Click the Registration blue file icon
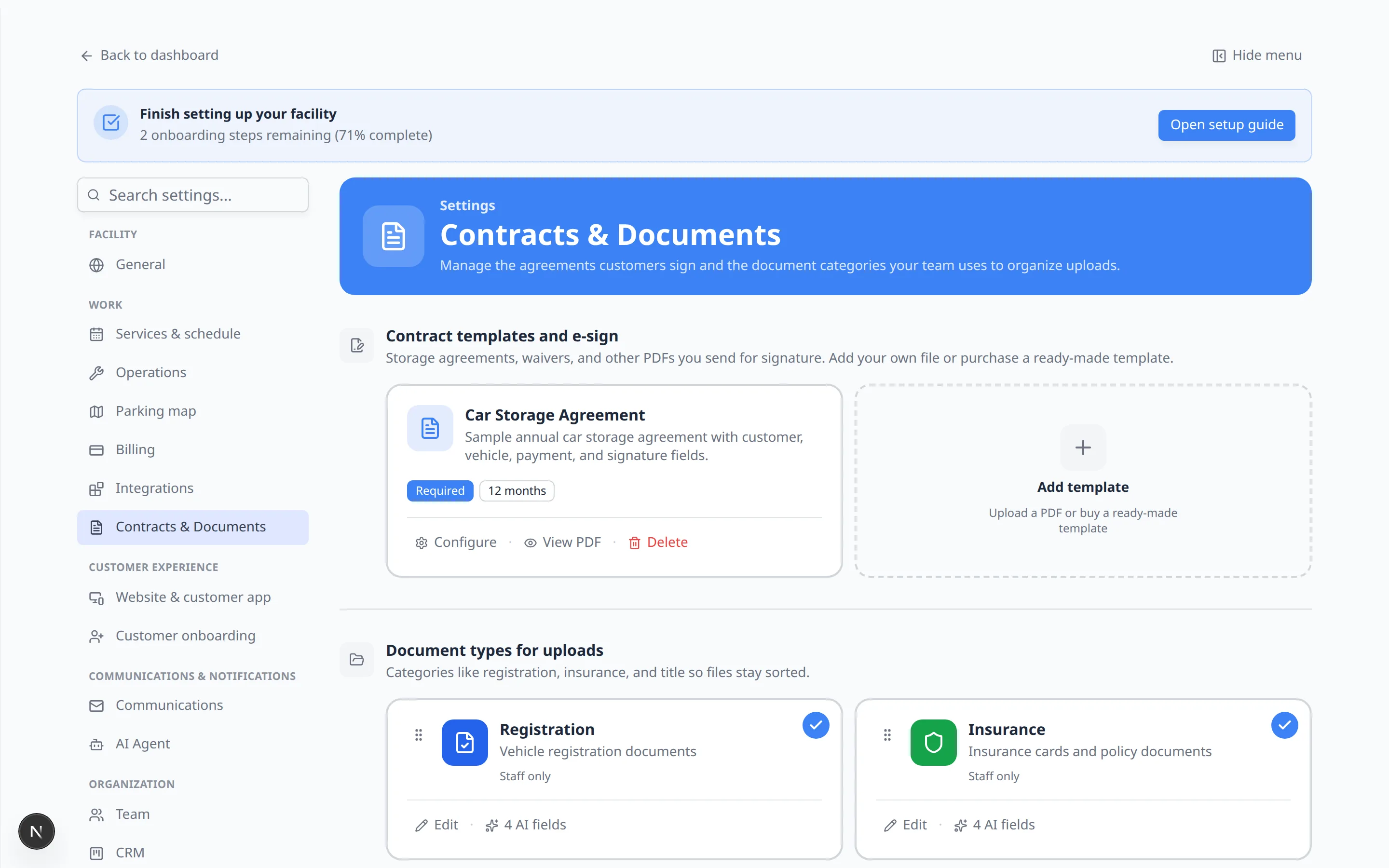The height and width of the screenshot is (868, 1389). 464,742
